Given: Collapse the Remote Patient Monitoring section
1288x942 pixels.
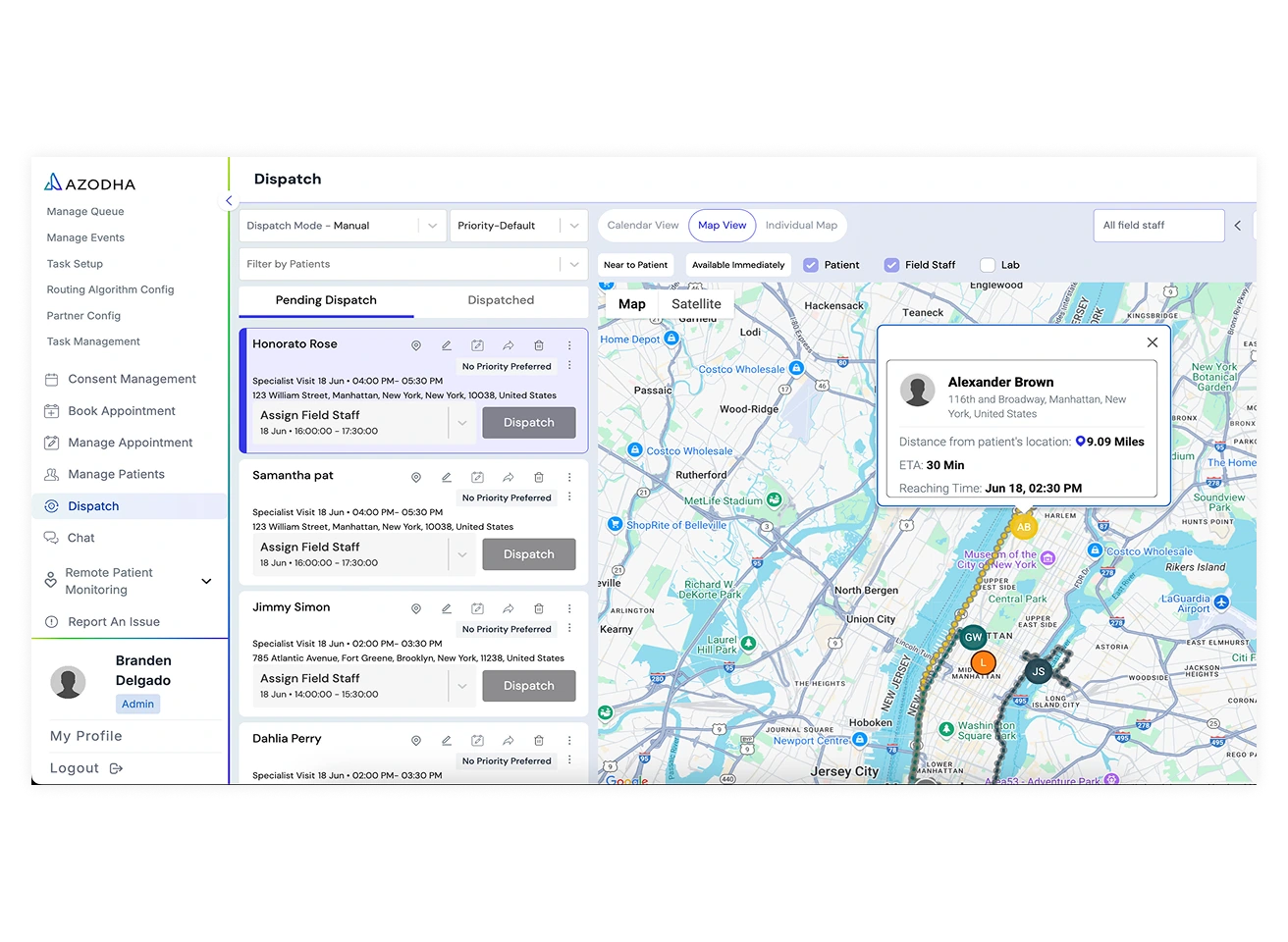Looking at the screenshot, I should click(206, 581).
